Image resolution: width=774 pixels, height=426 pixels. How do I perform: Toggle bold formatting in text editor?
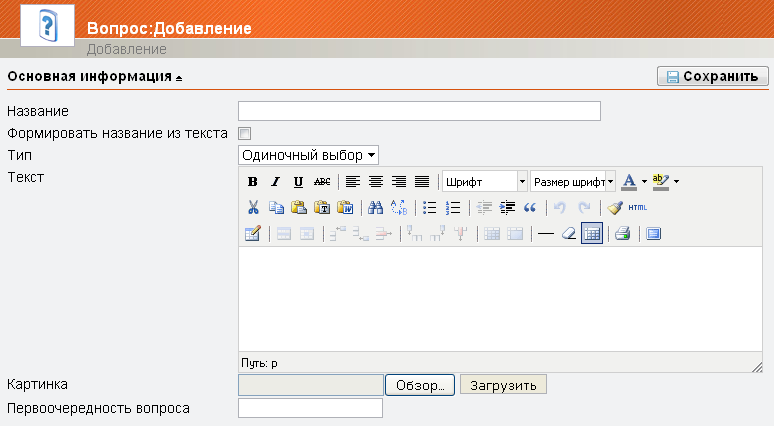[x=253, y=182]
